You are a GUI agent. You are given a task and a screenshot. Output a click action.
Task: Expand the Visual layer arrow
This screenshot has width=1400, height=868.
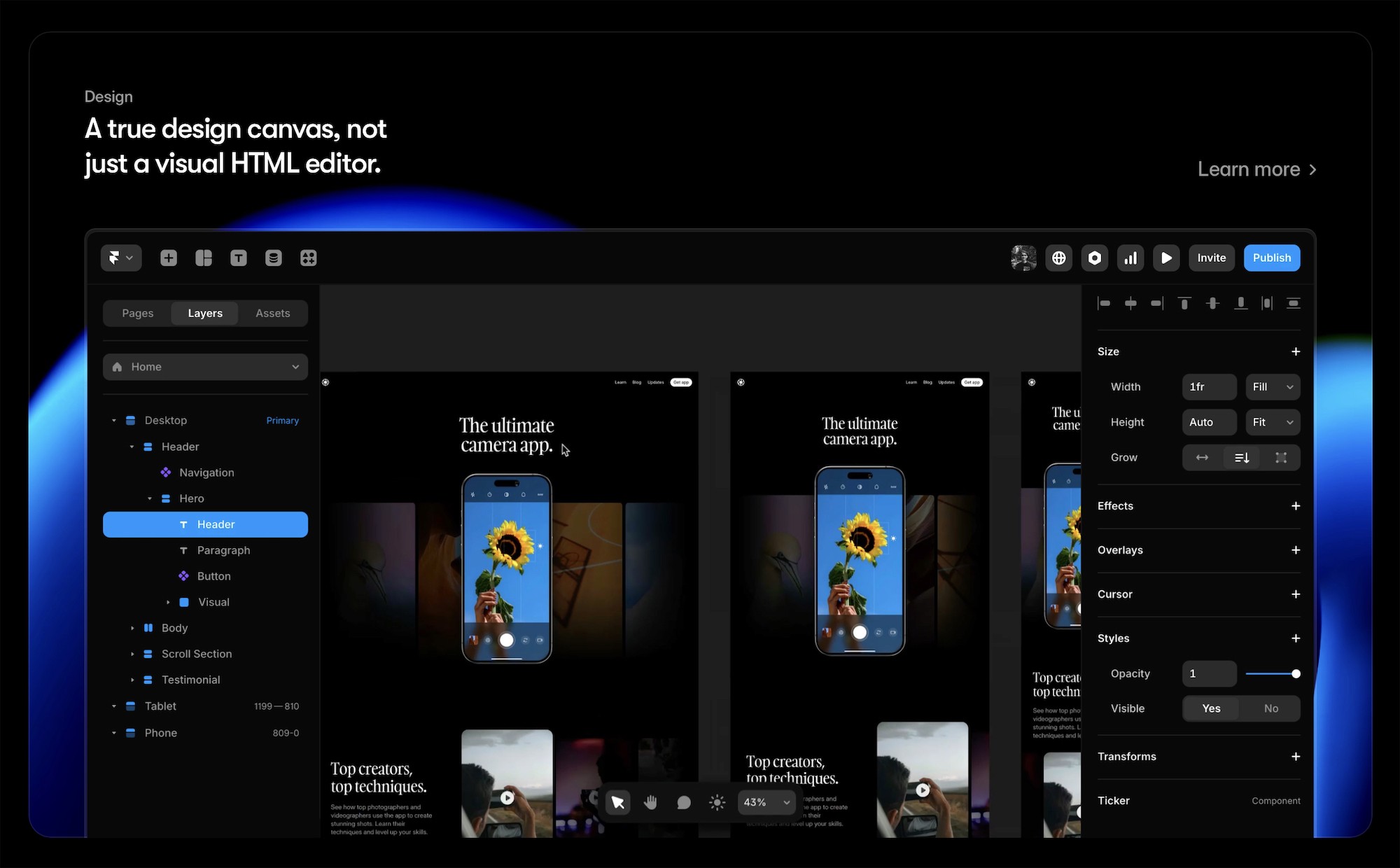168,602
